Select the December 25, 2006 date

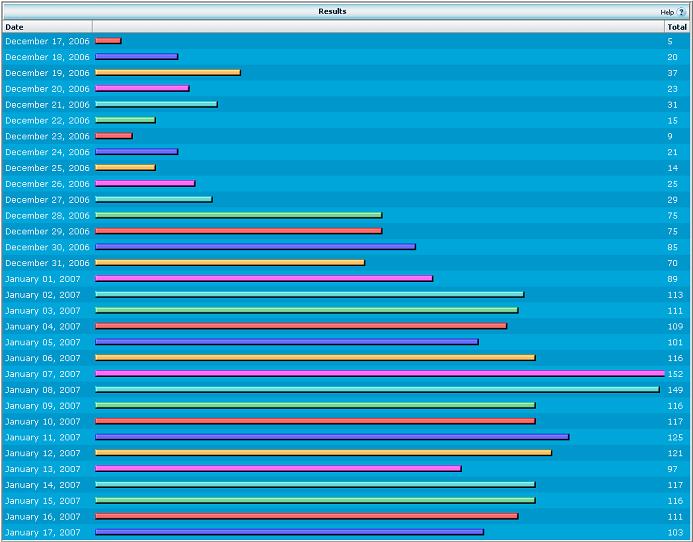point(47,168)
